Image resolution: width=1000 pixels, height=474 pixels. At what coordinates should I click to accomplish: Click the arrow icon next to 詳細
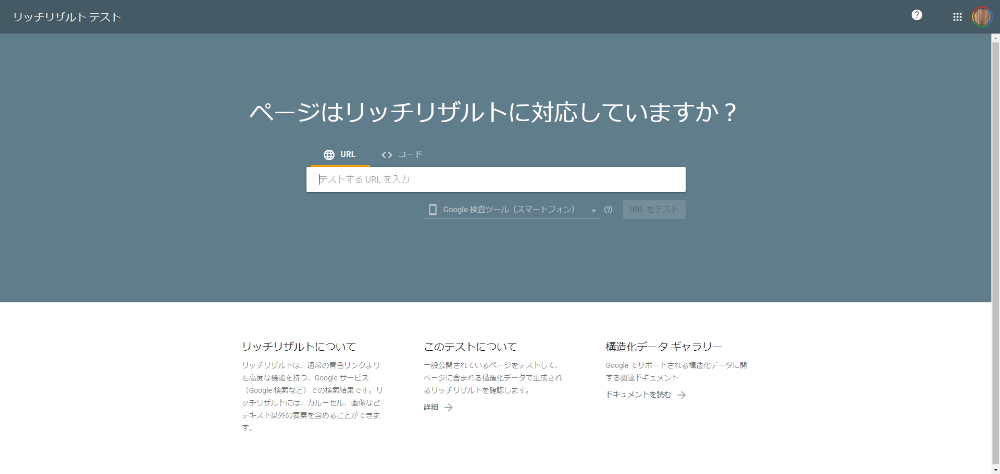[x=448, y=408]
